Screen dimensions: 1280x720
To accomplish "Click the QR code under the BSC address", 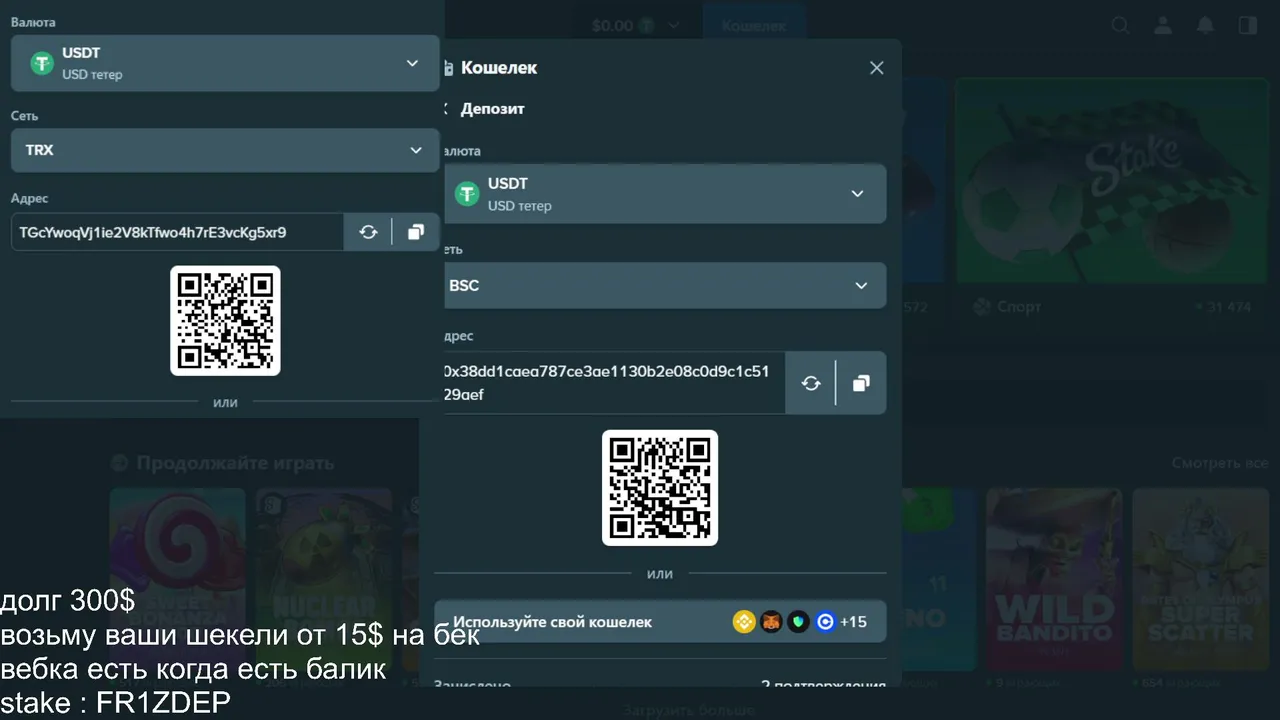I will [660, 488].
